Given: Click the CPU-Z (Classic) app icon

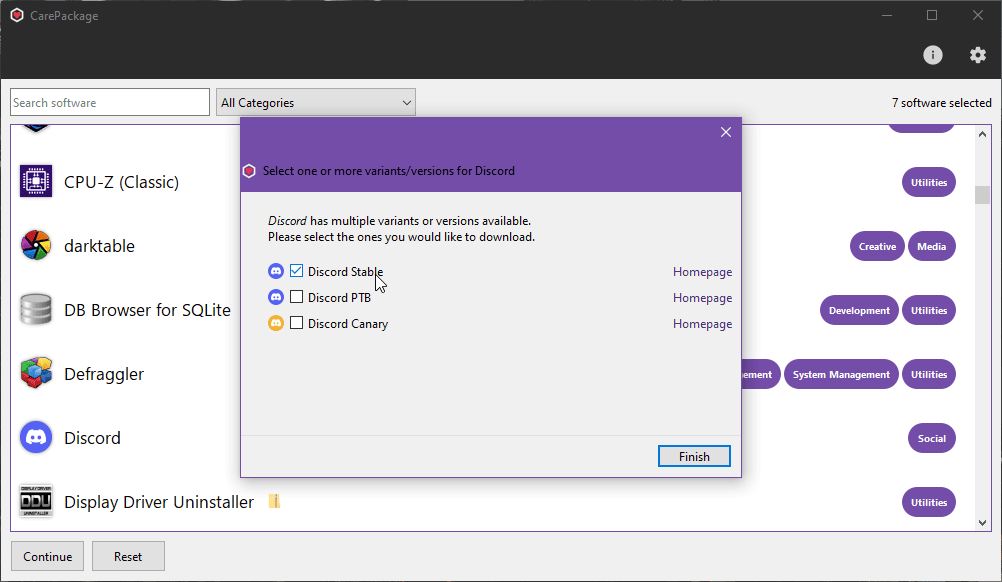Looking at the screenshot, I should tap(36, 181).
